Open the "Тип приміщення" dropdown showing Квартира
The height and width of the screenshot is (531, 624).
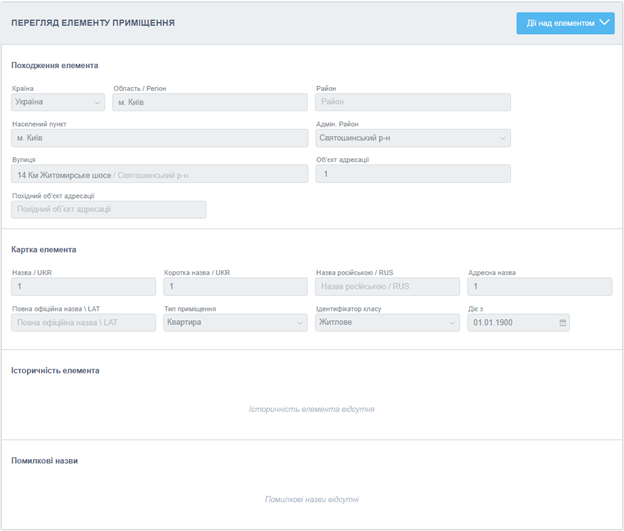click(x=235, y=323)
